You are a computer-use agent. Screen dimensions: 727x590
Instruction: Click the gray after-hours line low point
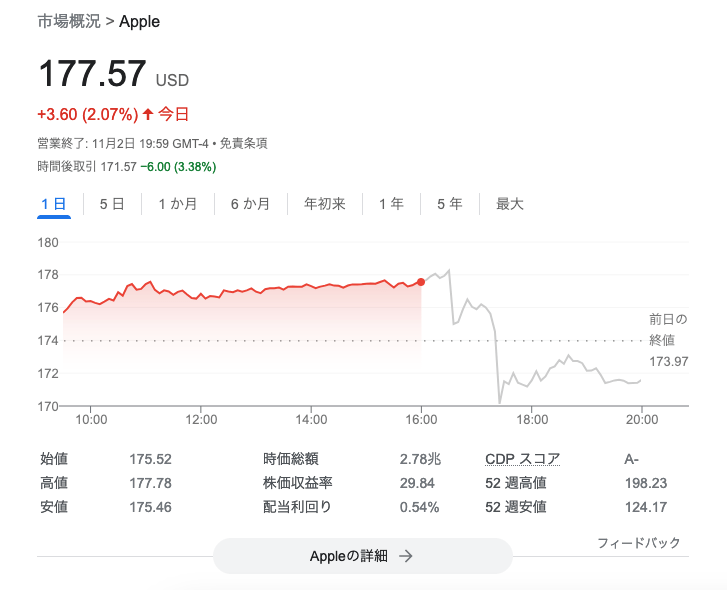coord(499,402)
